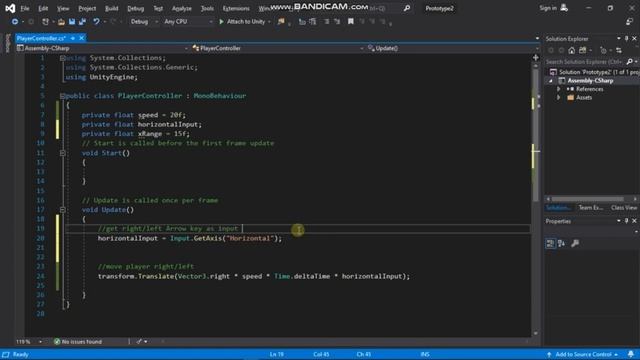The width and height of the screenshot is (640, 360).
Task: Expand the References node
Action: (x=559, y=89)
